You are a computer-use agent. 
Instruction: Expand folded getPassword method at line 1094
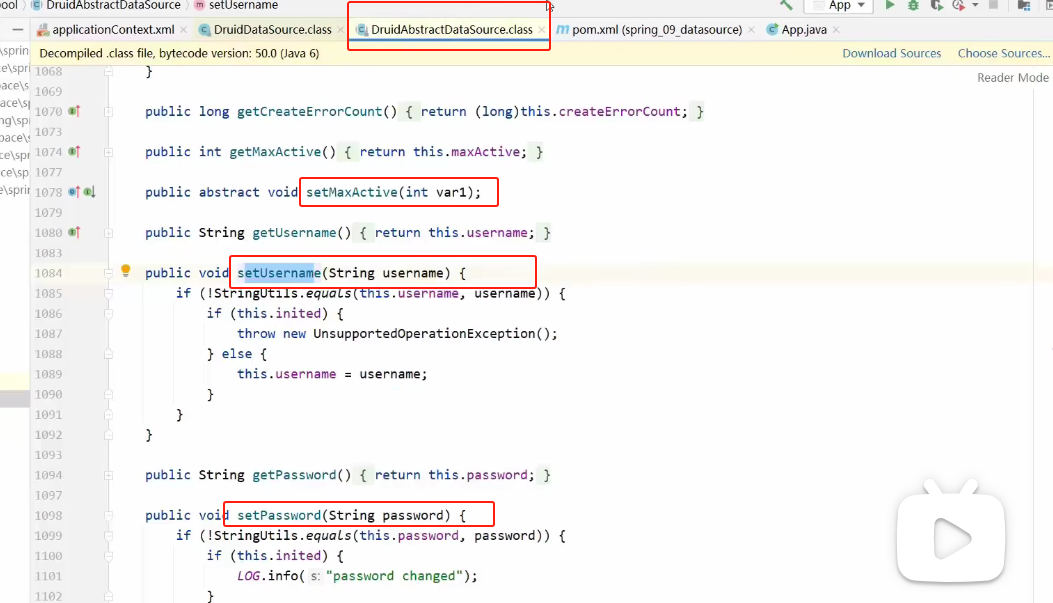(x=108, y=475)
